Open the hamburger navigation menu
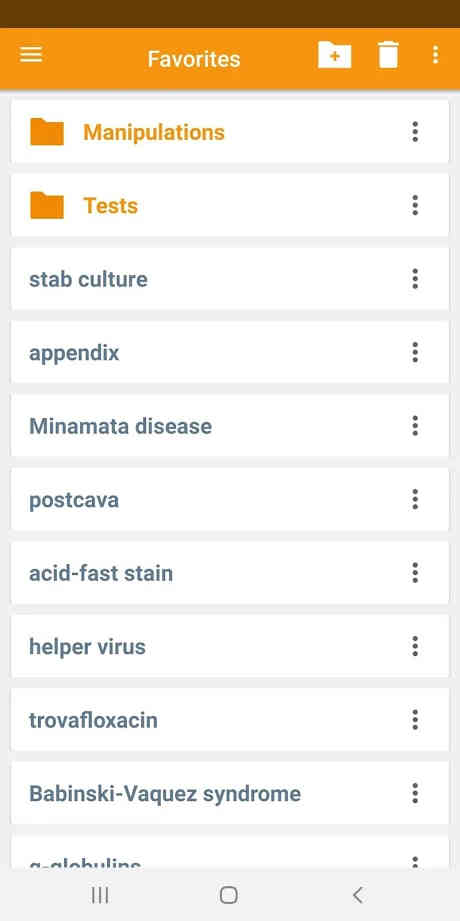The height and width of the screenshot is (921, 460). (31, 55)
